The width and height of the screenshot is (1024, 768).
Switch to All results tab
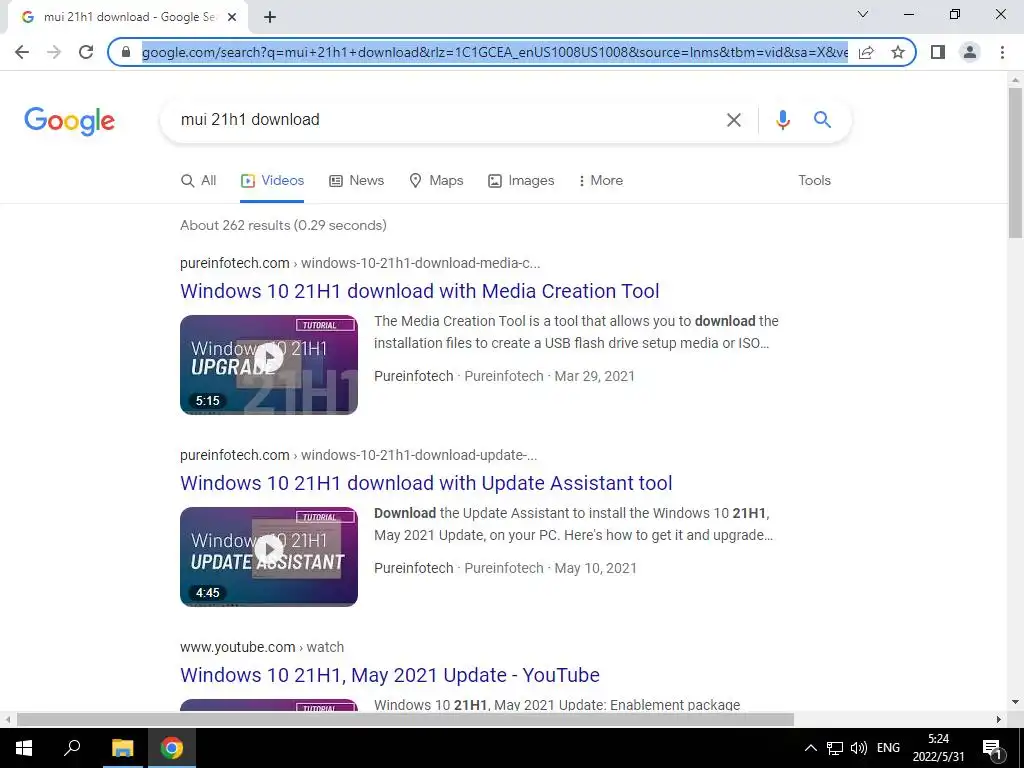click(x=199, y=181)
